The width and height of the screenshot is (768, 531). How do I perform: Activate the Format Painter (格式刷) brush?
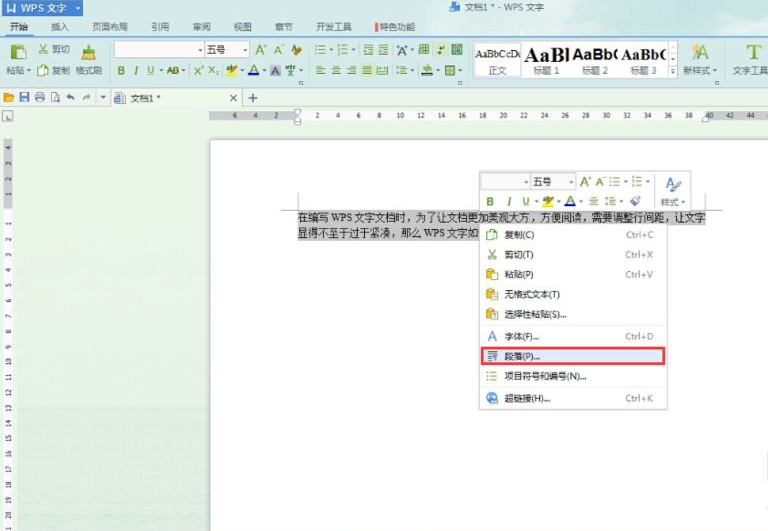tap(89, 60)
